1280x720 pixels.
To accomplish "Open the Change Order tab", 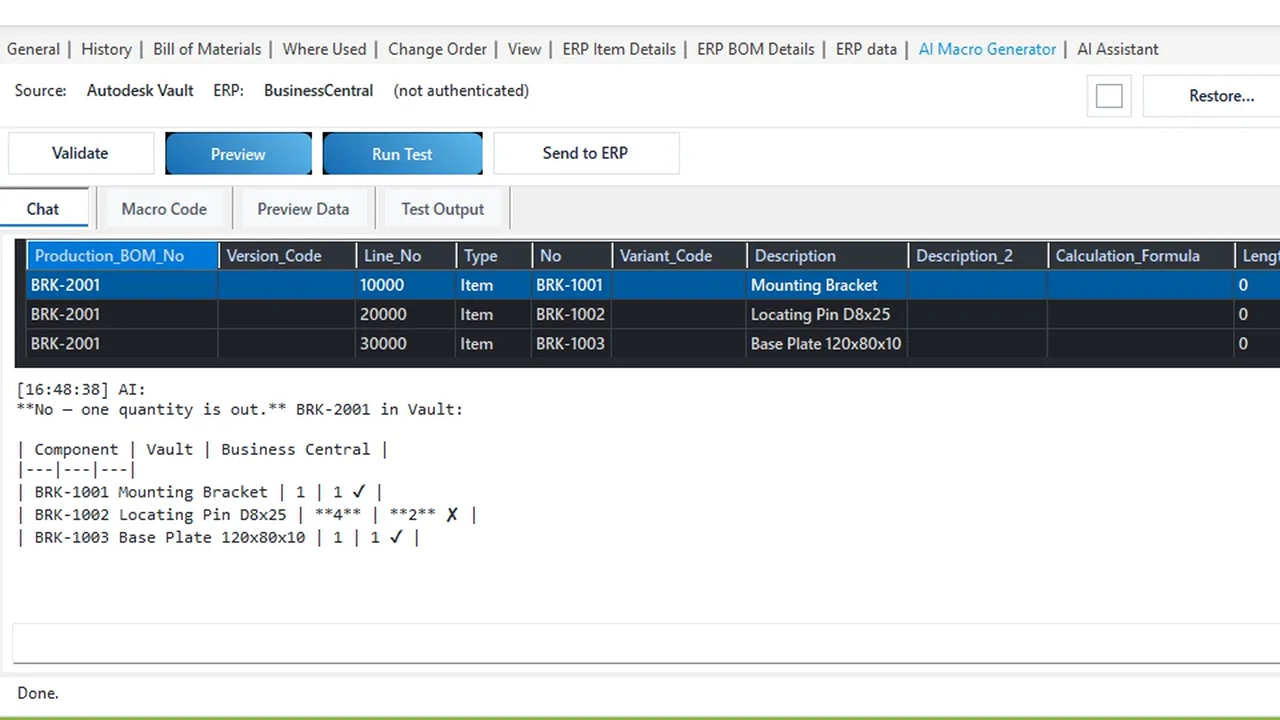I will pos(437,49).
